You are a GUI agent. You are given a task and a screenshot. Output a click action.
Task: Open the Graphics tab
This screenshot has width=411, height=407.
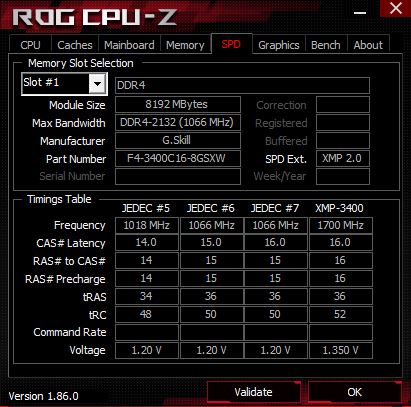tap(279, 45)
